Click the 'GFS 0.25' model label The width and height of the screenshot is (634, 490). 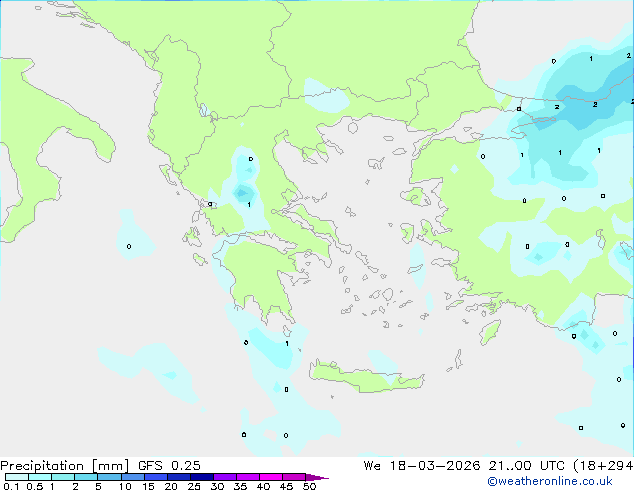pyautogui.click(x=169, y=466)
